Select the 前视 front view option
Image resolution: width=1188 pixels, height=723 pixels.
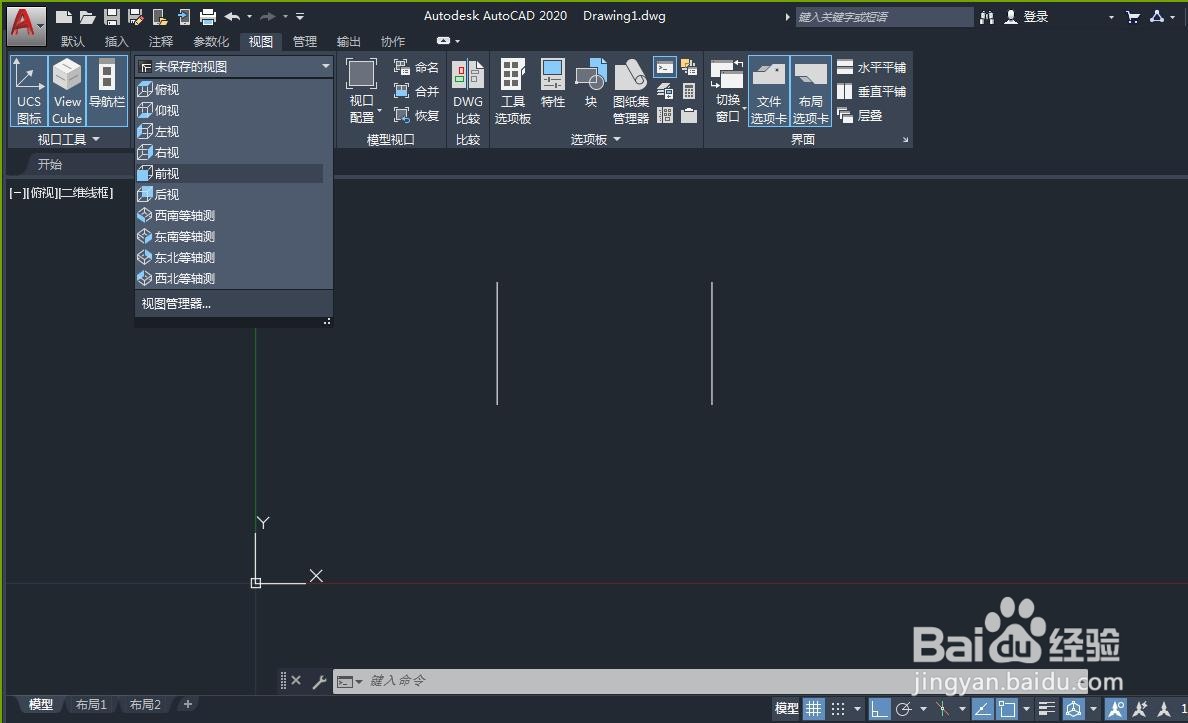pos(230,174)
